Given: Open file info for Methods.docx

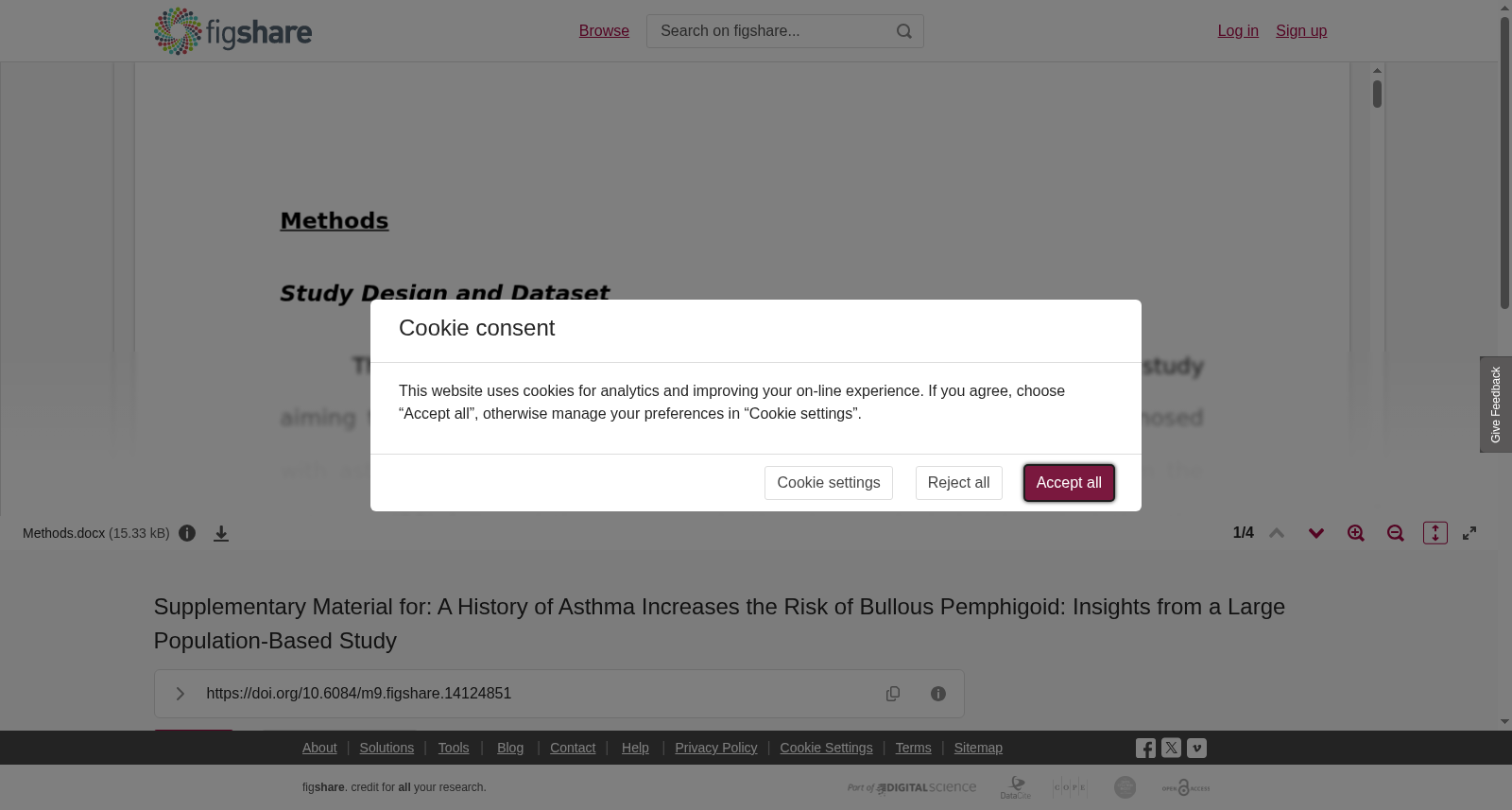Looking at the screenshot, I should coord(187,533).
